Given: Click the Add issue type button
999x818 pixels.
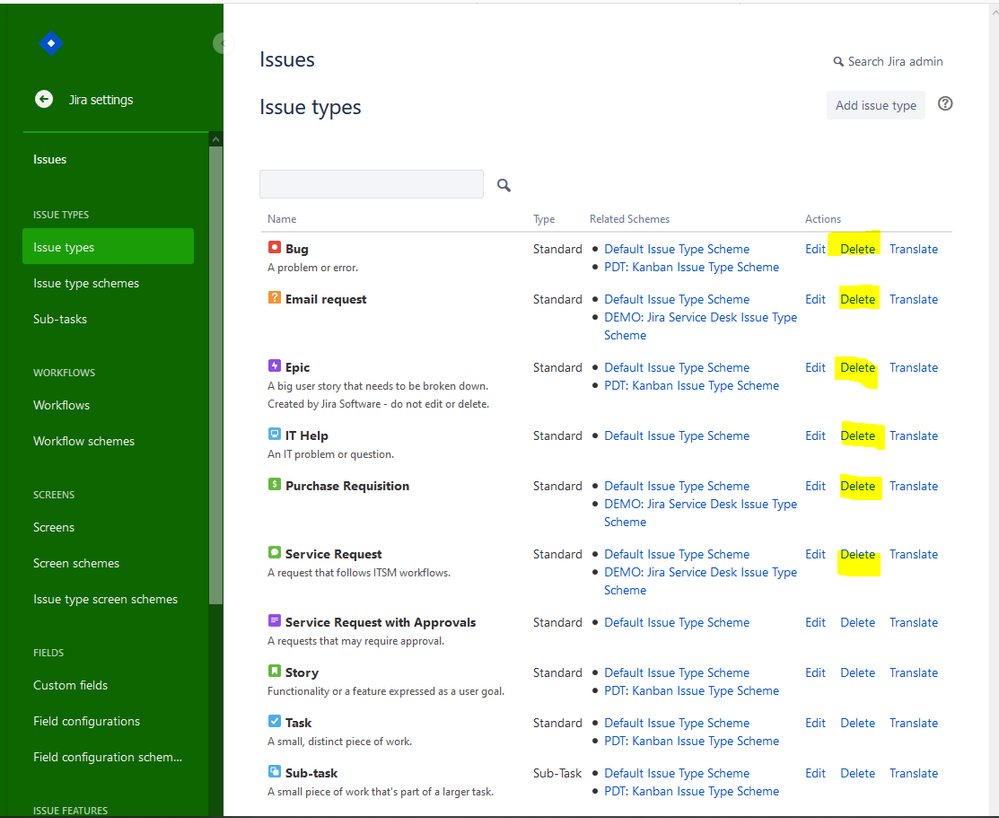Looking at the screenshot, I should click(x=875, y=105).
